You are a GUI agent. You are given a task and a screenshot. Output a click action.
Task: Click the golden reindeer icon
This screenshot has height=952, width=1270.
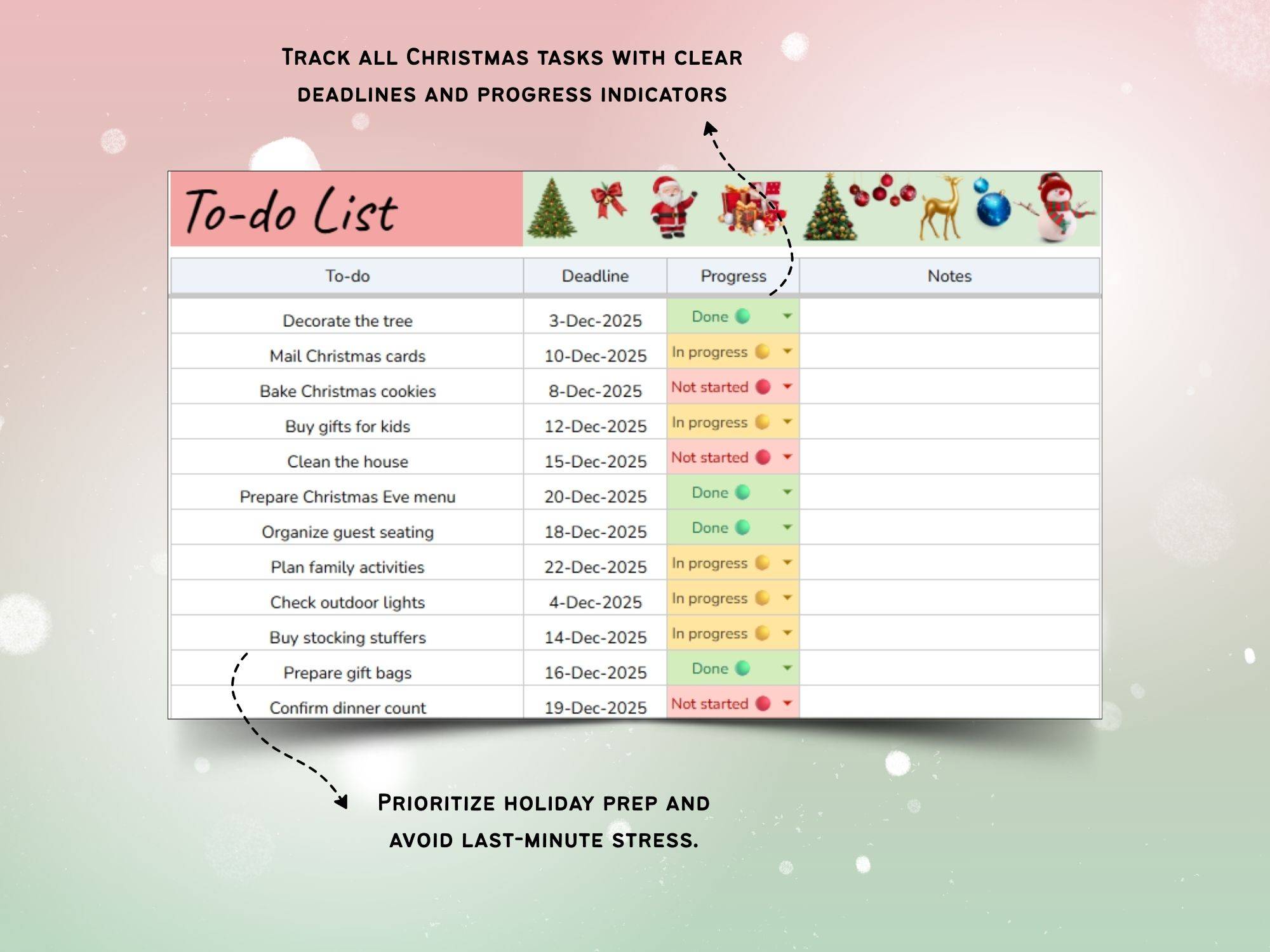coord(941,208)
